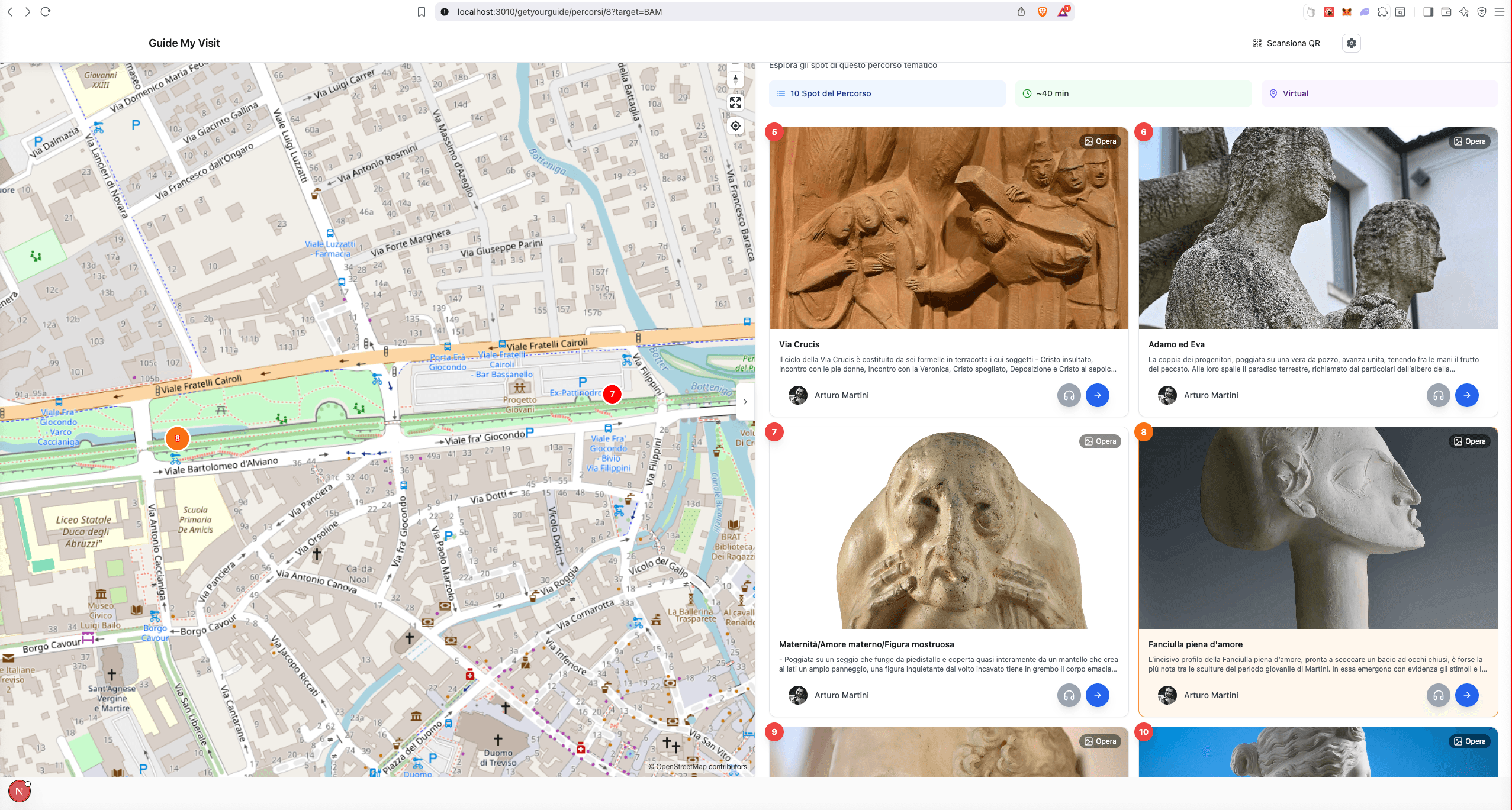Click the clock icon beside ~40 min
This screenshot has height=810, width=1512.
(x=1027, y=93)
